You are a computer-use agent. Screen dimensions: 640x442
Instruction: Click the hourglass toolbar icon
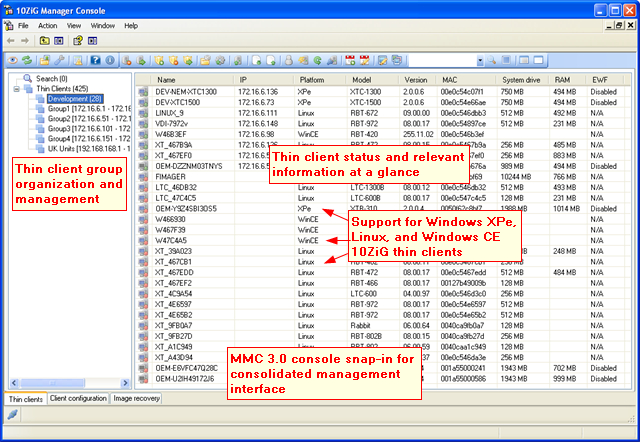tap(78, 60)
